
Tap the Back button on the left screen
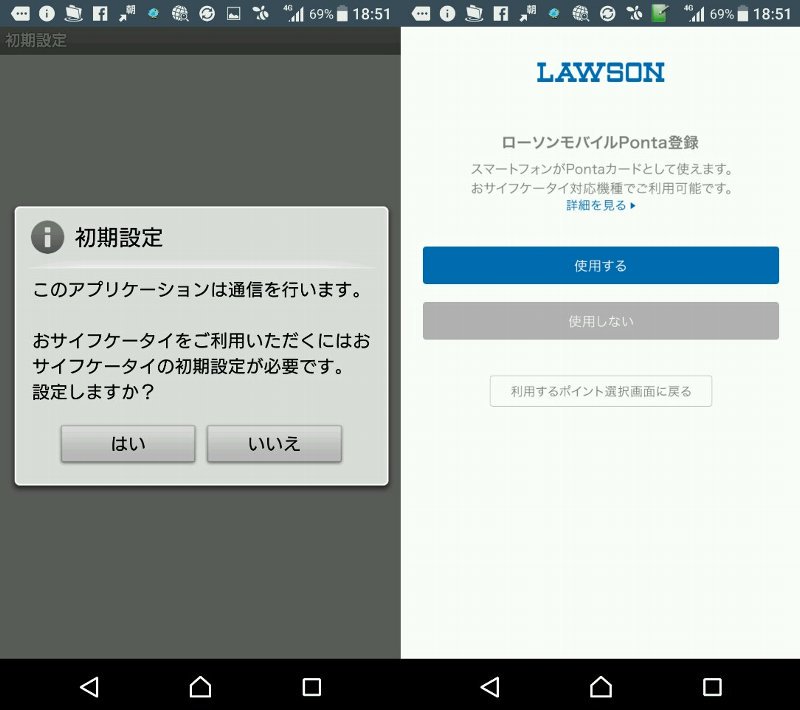click(89, 687)
